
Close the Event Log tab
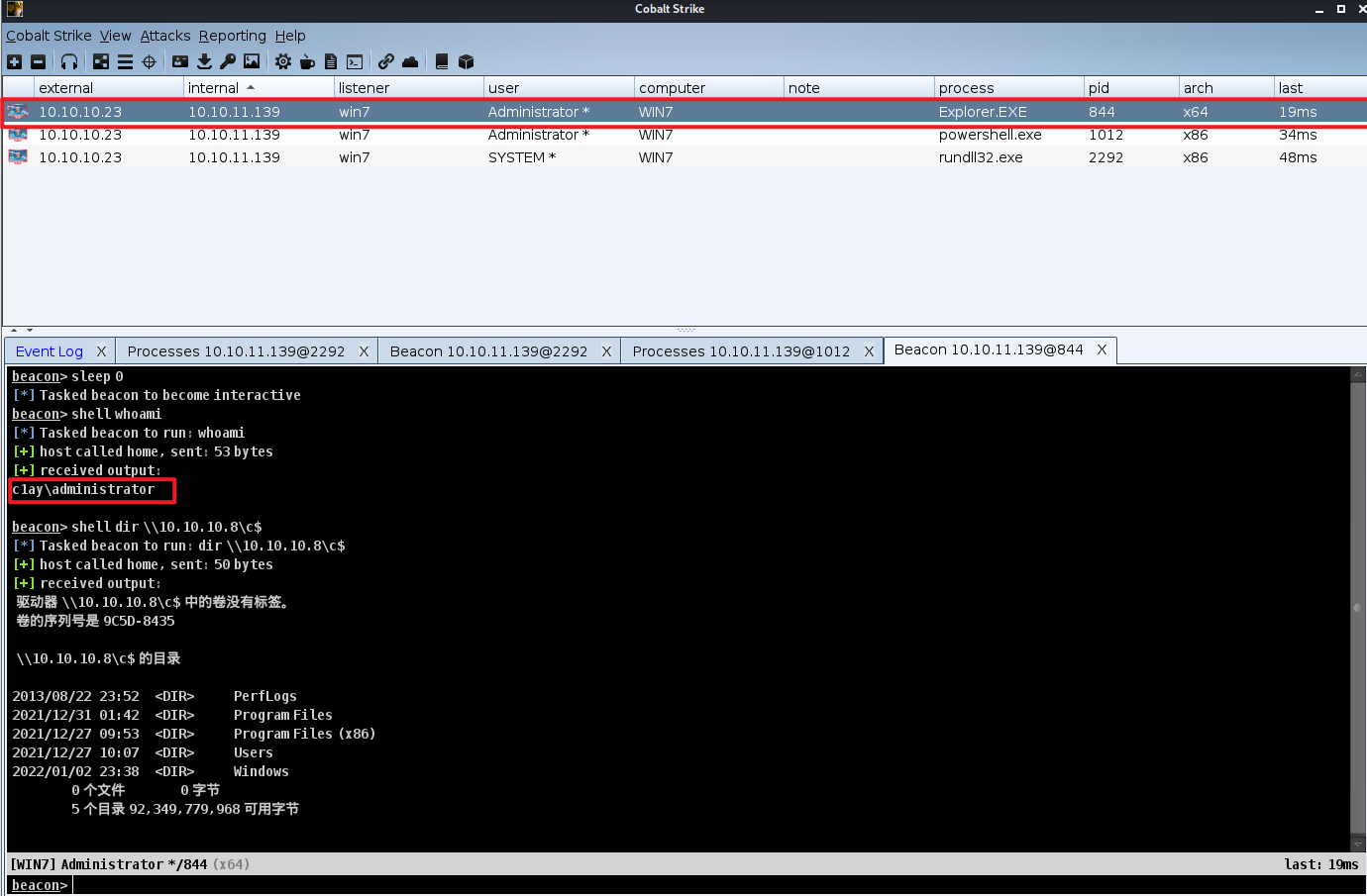(x=101, y=351)
